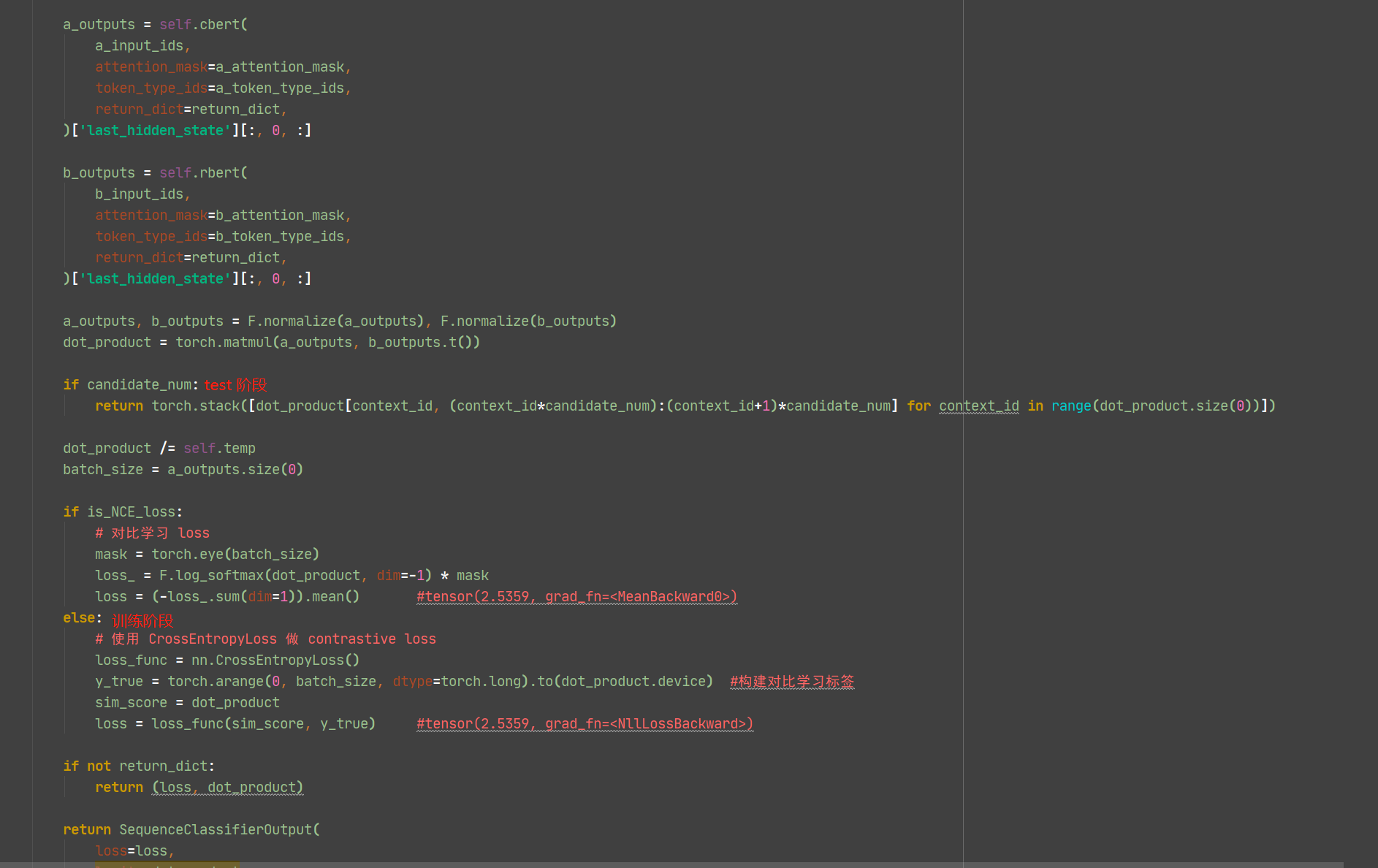Click the text 'a_outputs = self.cbert('
1378x868 pixels.
click(x=155, y=25)
